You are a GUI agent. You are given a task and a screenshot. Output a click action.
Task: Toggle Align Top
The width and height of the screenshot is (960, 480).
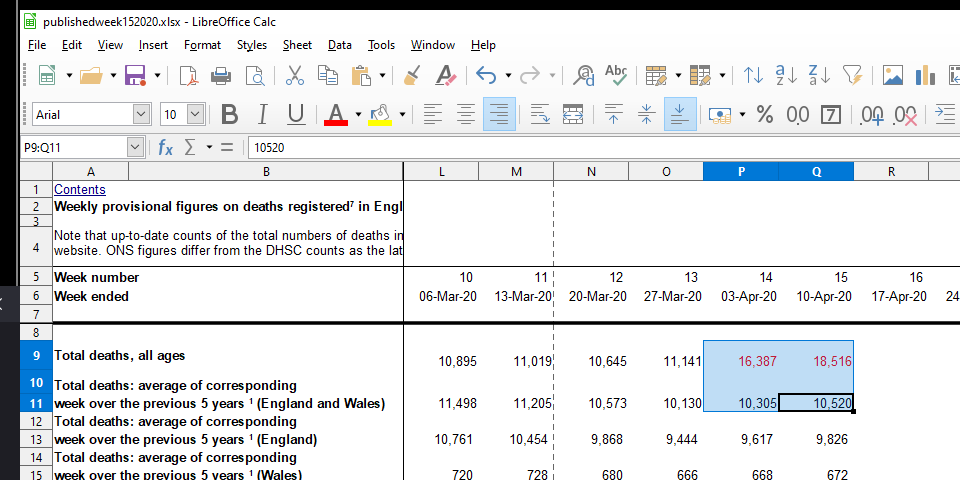[x=613, y=114]
